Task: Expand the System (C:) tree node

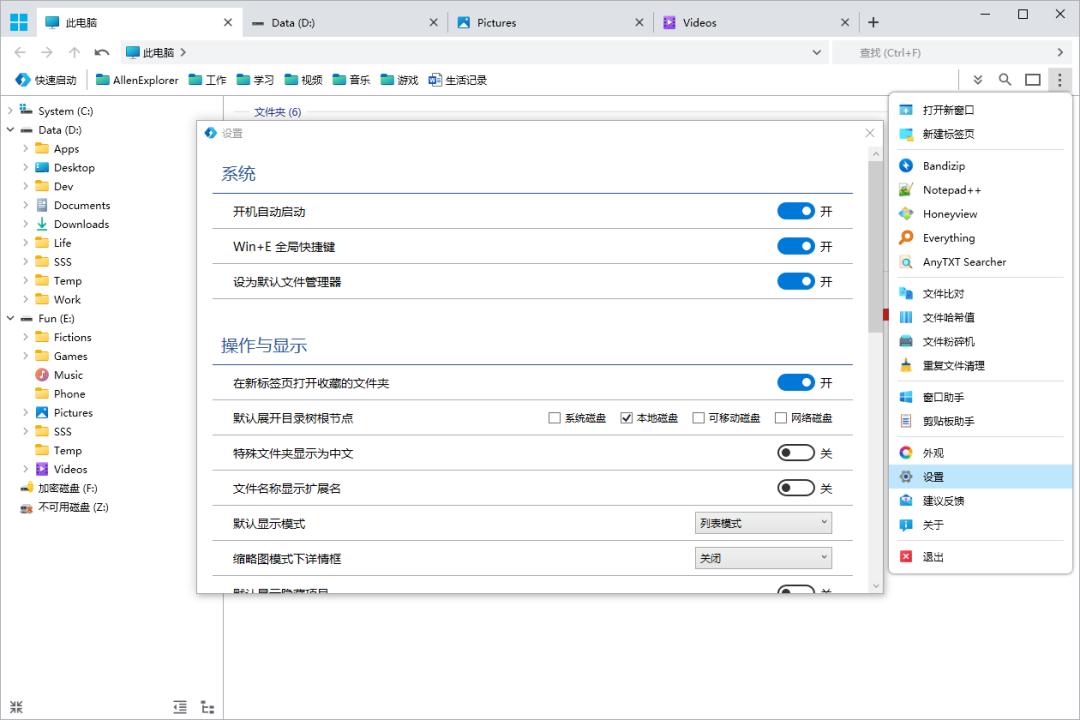Action: 10,110
